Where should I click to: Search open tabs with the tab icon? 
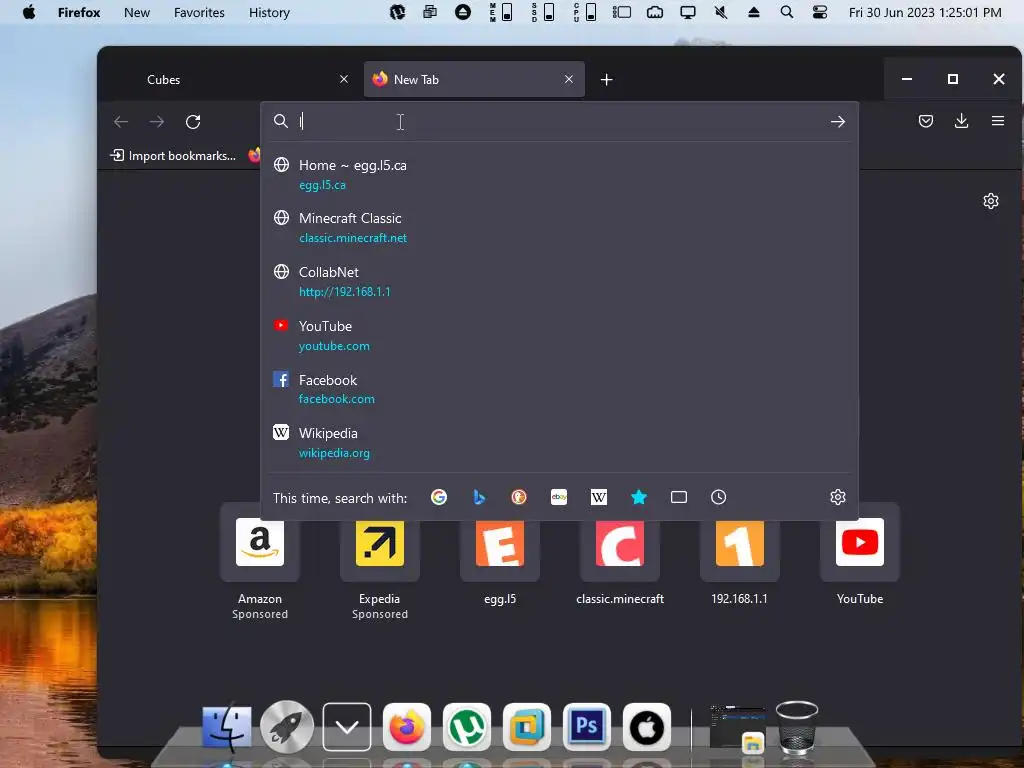pyautogui.click(x=679, y=498)
